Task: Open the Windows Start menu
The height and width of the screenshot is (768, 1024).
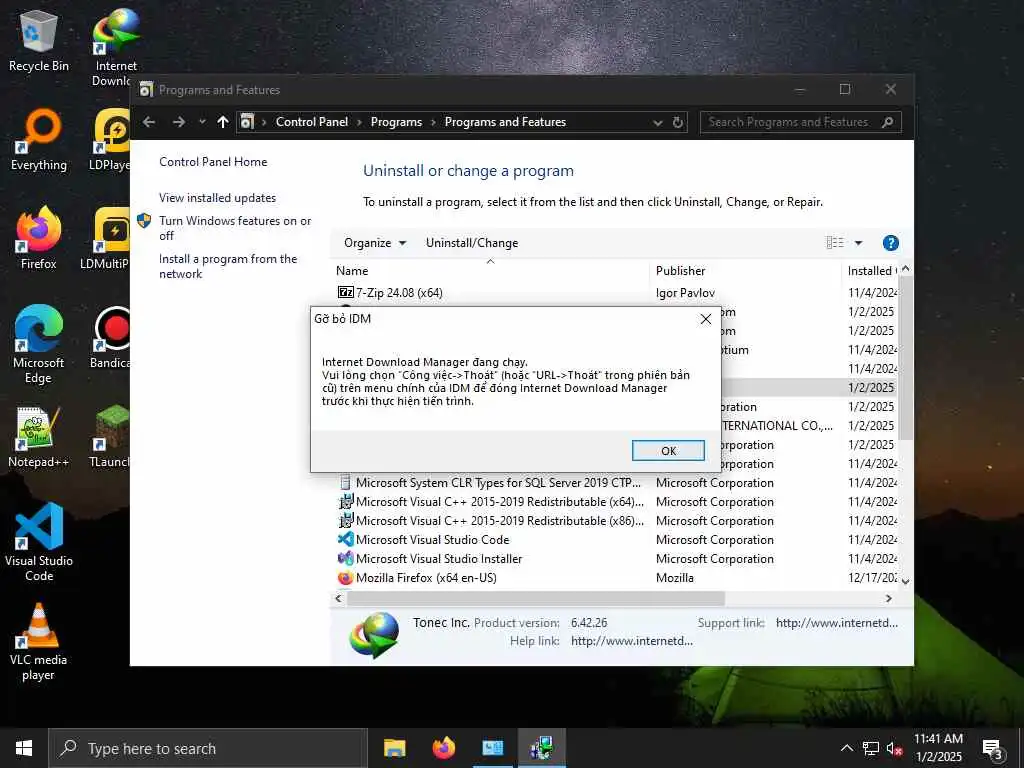Action: pyautogui.click(x=24, y=748)
